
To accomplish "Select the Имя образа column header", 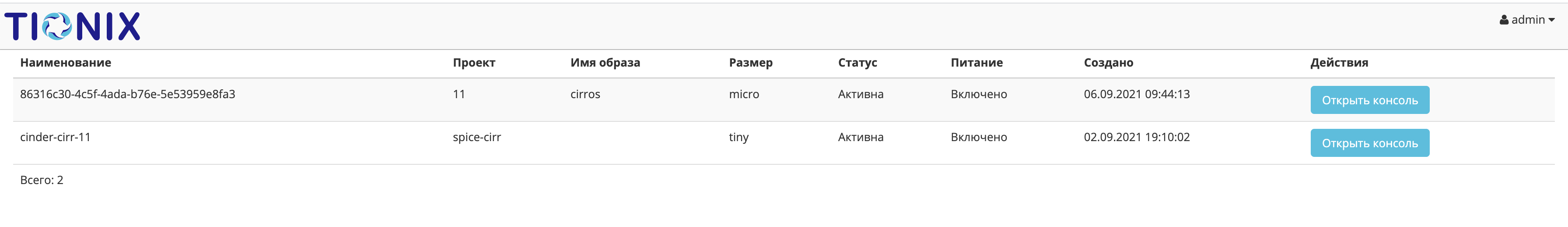I will (x=605, y=62).
